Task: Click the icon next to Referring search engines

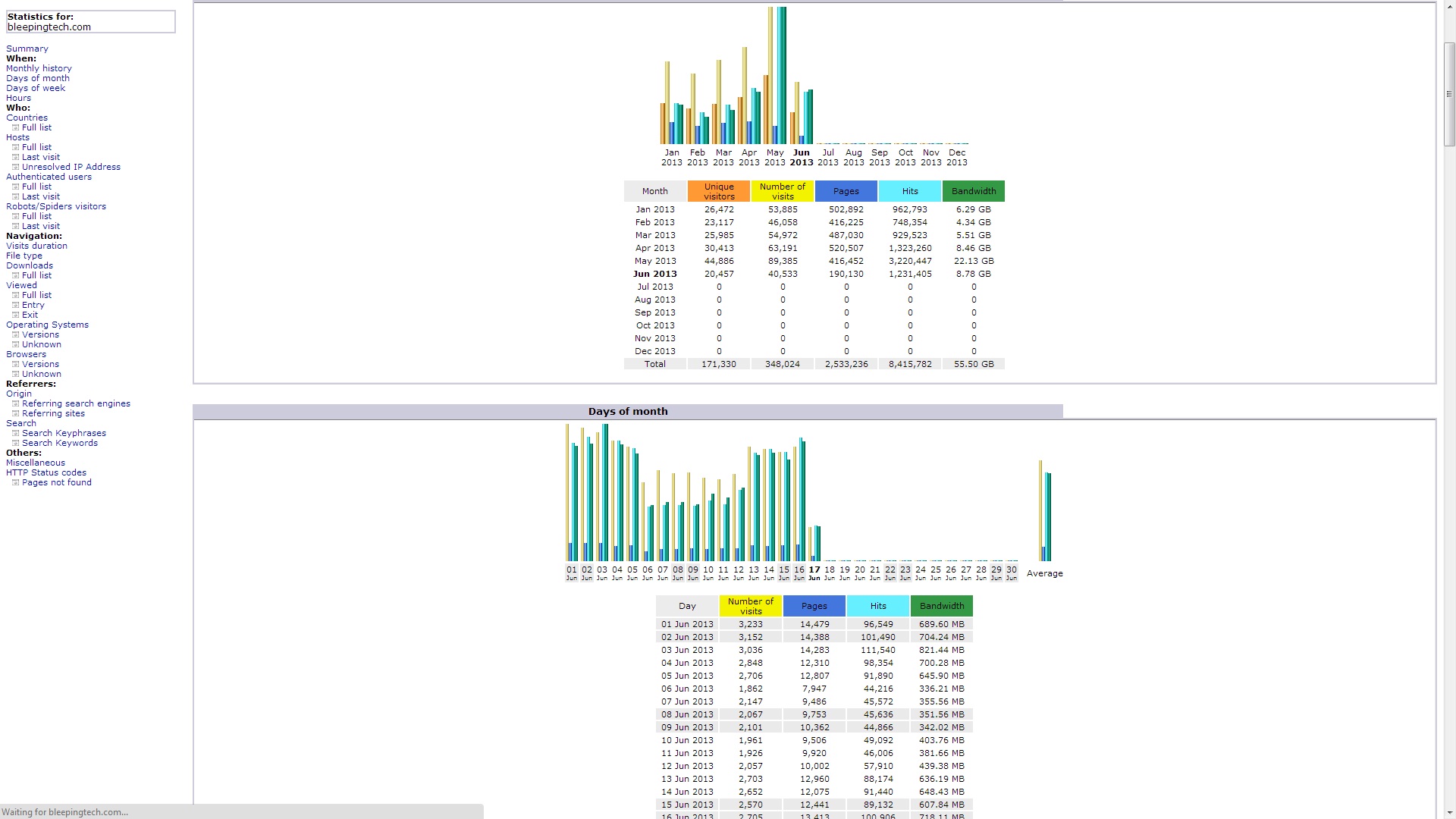Action: (x=15, y=403)
